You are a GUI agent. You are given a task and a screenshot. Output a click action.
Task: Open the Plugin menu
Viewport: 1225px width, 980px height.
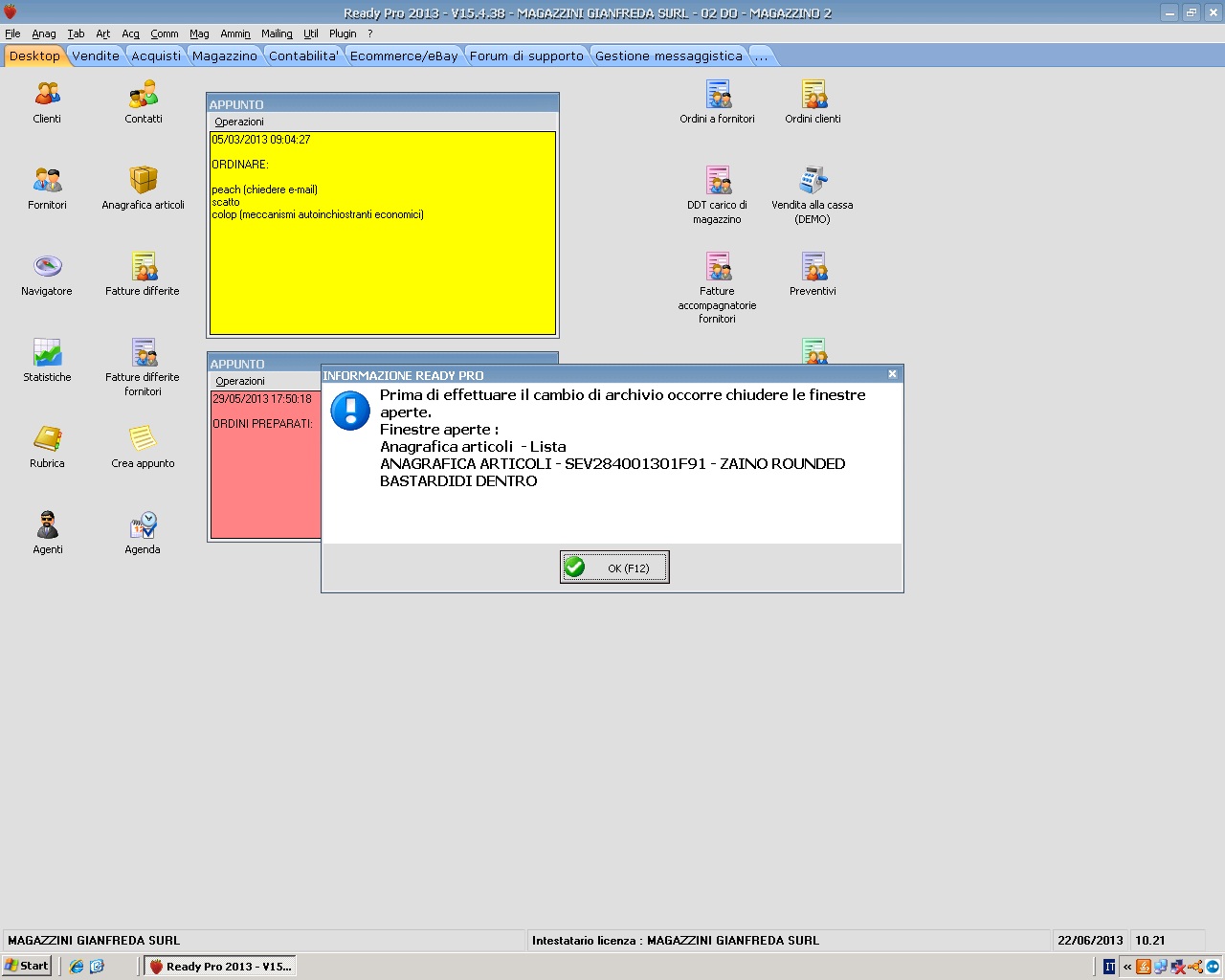tap(343, 33)
